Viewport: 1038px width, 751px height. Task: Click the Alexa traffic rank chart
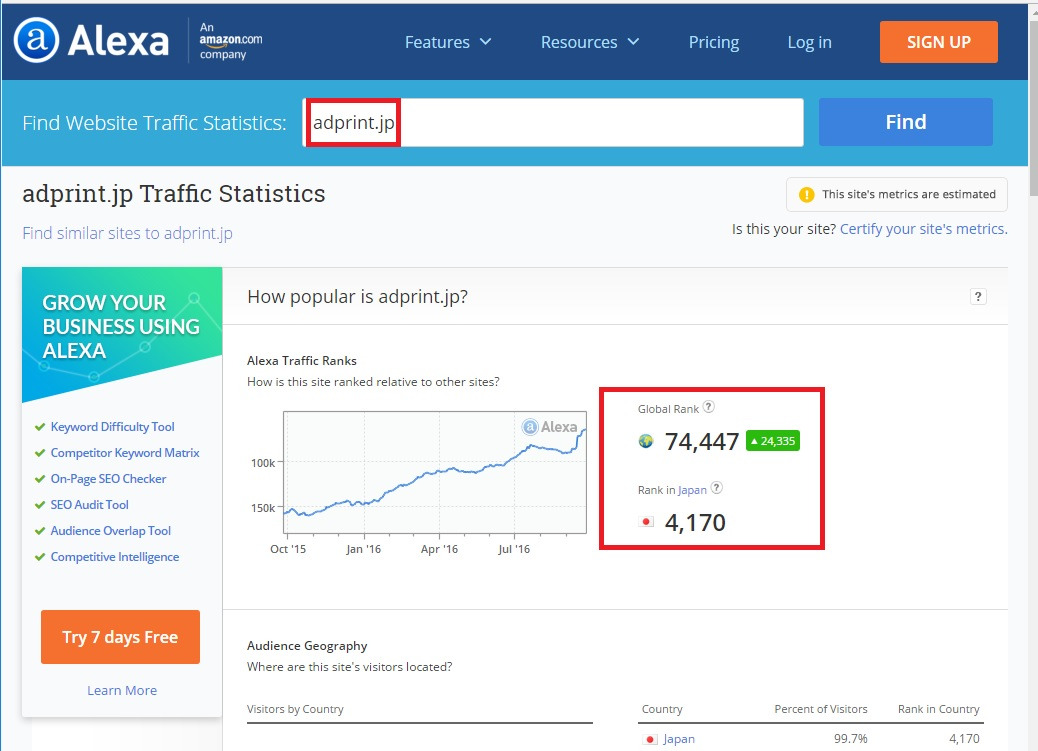pyautogui.click(x=434, y=472)
